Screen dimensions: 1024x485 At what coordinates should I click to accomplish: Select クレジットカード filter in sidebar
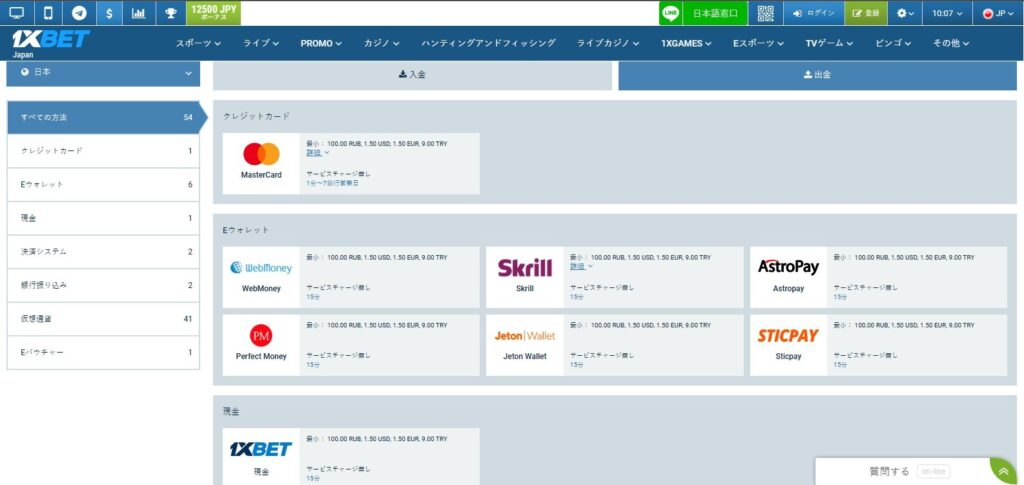pos(103,151)
